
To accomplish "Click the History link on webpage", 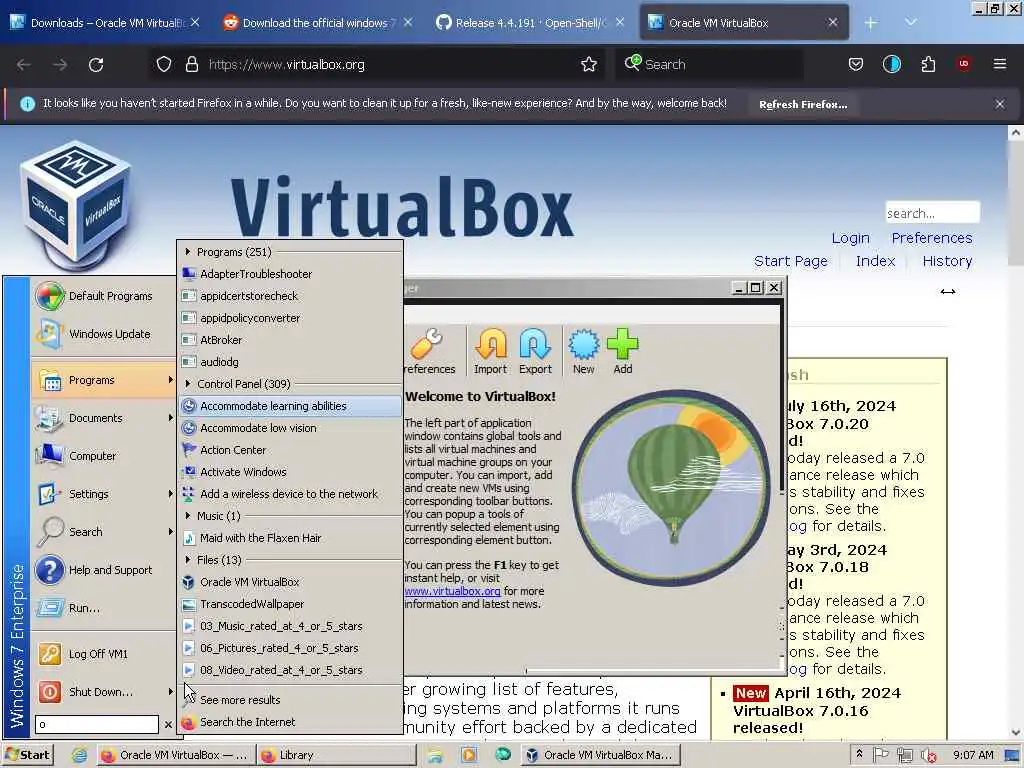I will 947,261.
